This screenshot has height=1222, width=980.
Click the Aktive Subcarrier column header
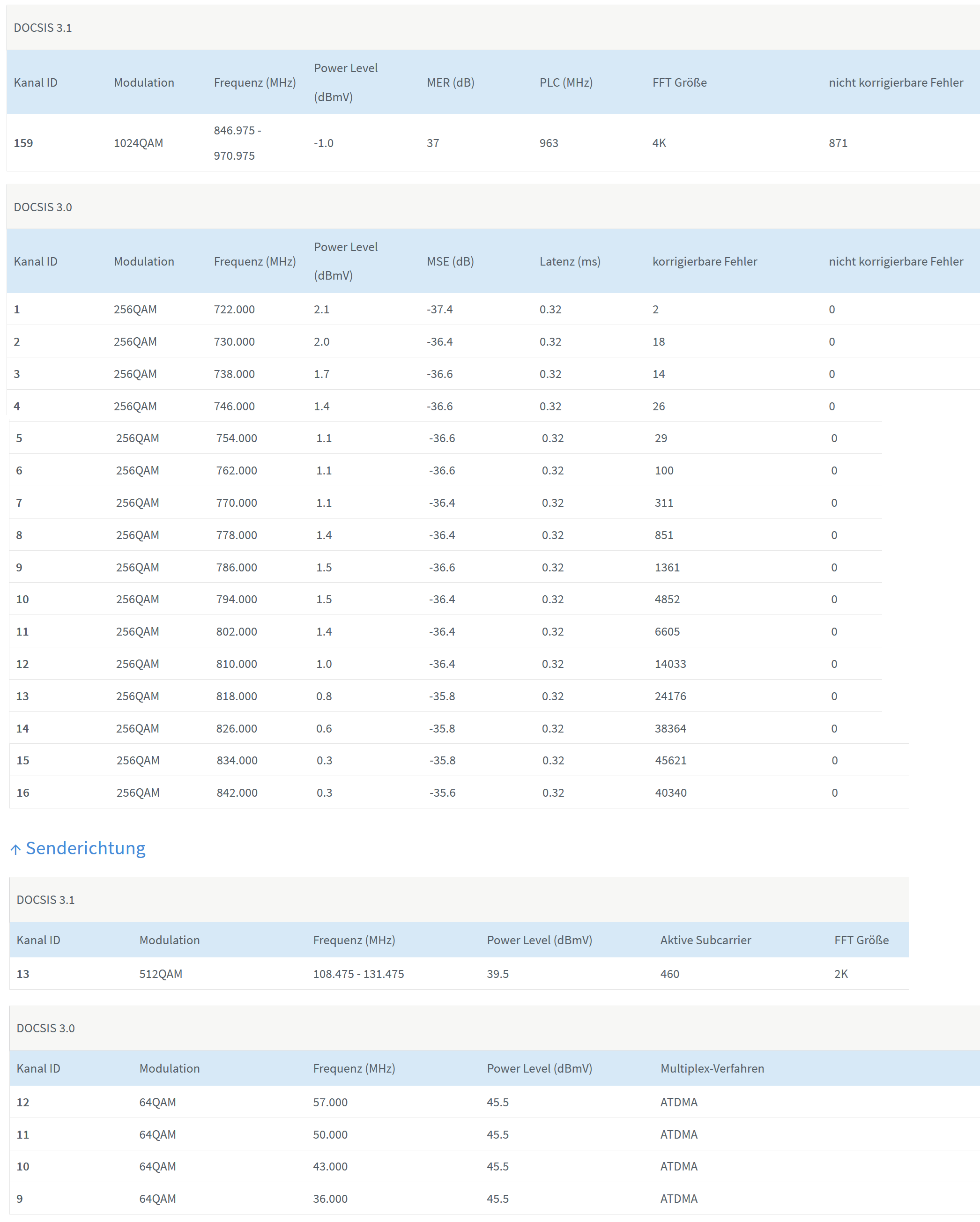click(705, 940)
